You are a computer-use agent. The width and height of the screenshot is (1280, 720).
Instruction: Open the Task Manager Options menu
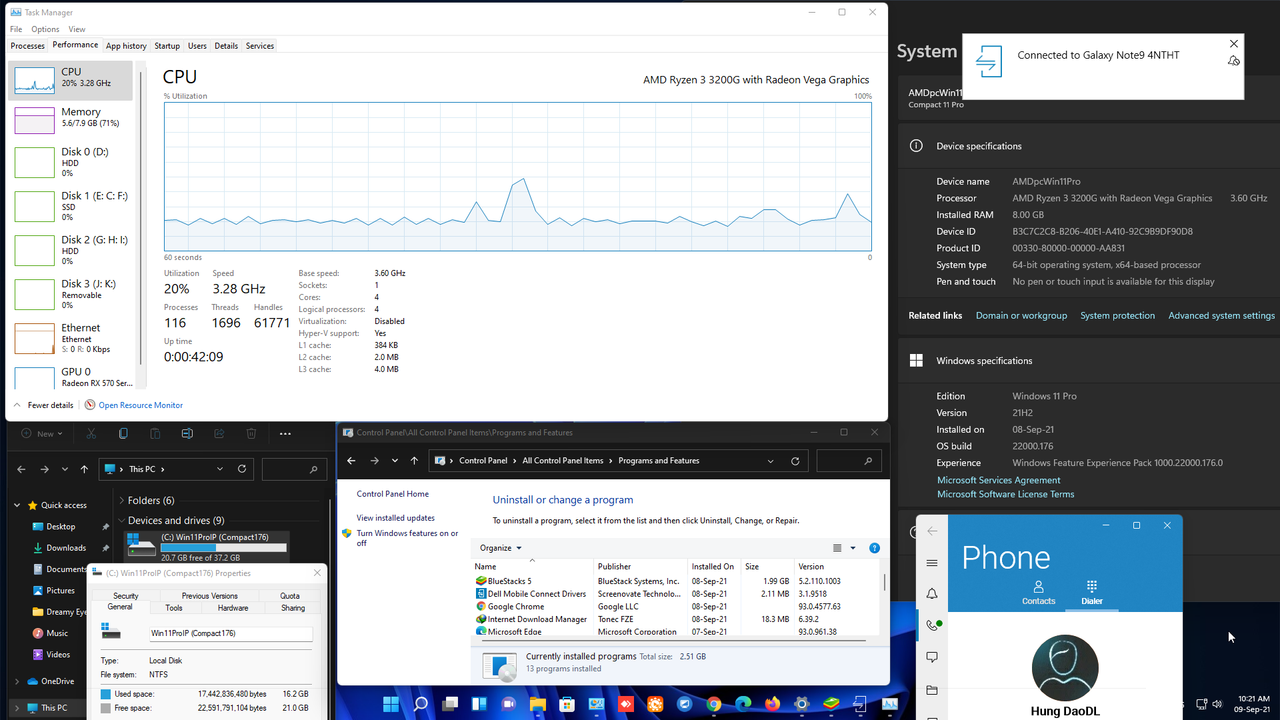click(x=45, y=29)
